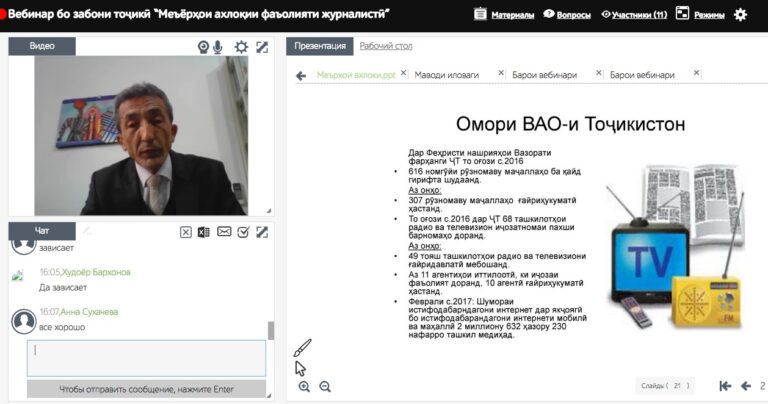Image resolution: width=768 pixels, height=404 pixels.
Task: Zoom in on the slide
Action: (304, 386)
